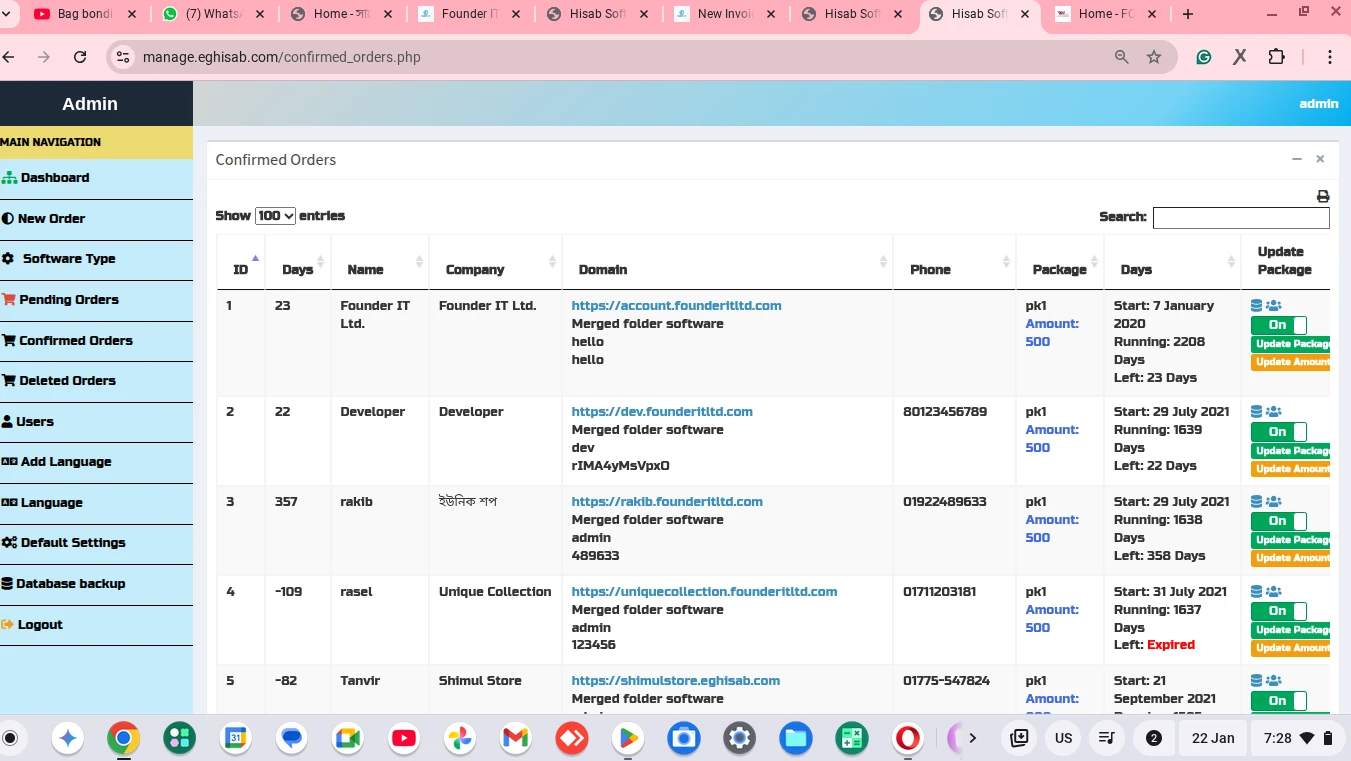The image size is (1351, 761).
Task: Open the Show entries count dropdown
Action: pyautogui.click(x=275, y=216)
